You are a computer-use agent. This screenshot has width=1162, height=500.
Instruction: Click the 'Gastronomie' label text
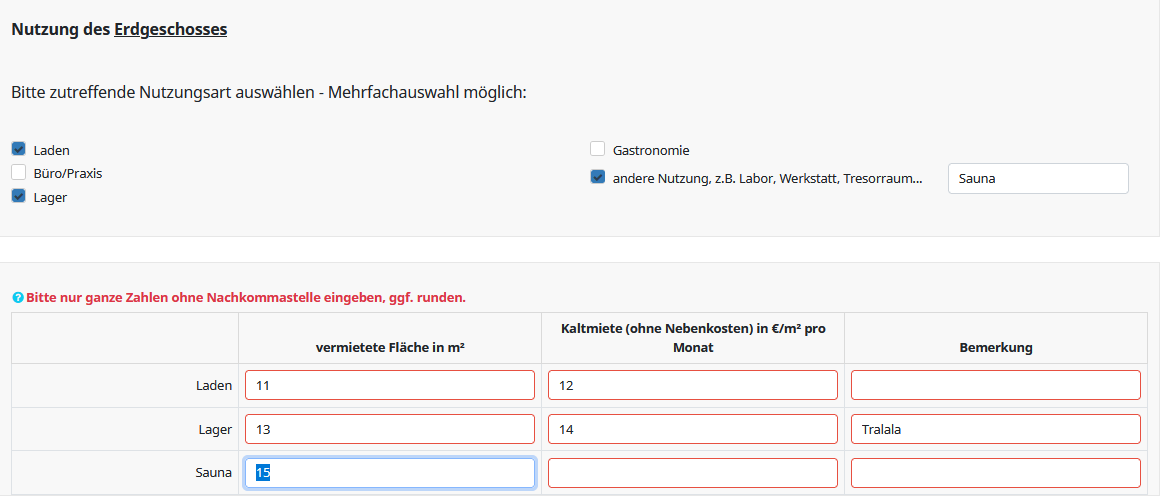(x=651, y=150)
